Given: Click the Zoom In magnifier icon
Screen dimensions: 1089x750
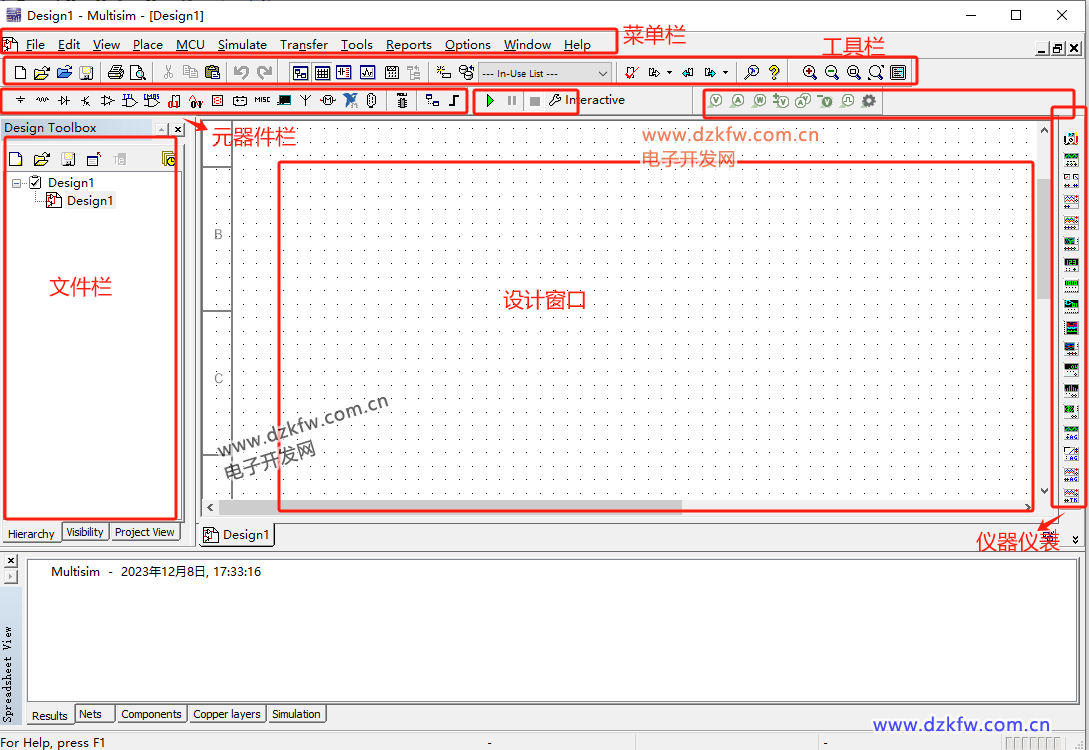Looking at the screenshot, I should [809, 73].
